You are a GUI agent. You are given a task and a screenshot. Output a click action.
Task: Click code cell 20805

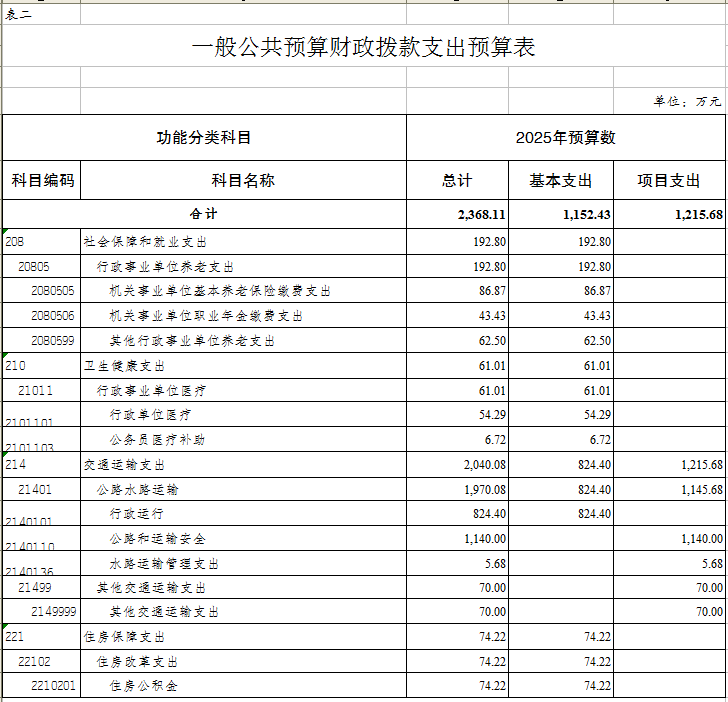click(42, 266)
